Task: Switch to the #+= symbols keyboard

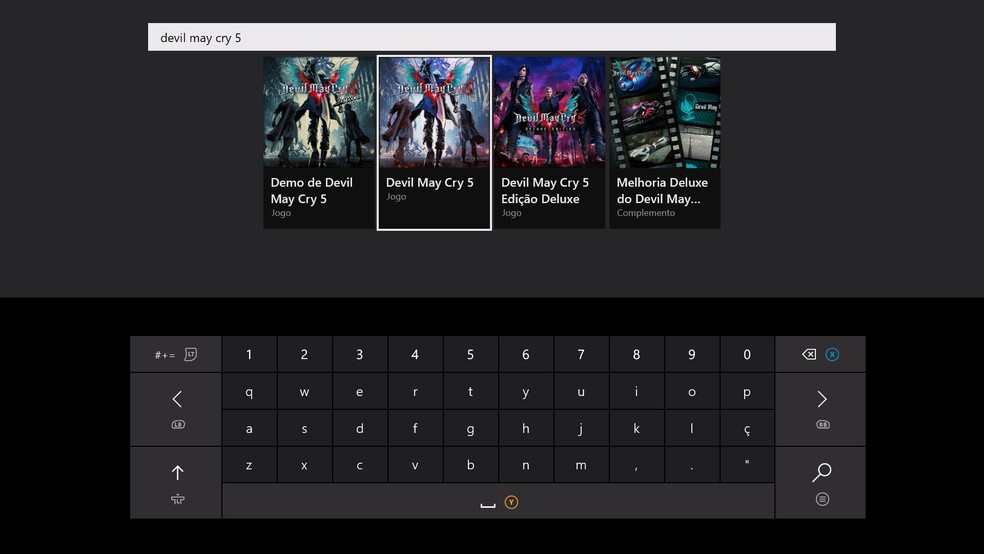Action: (x=176, y=354)
